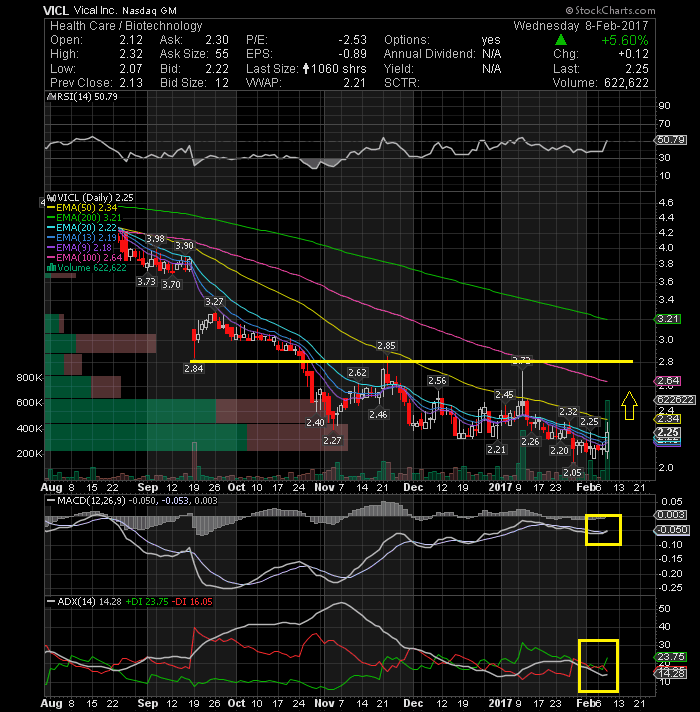Click the 3.27 price label
The image size is (700, 712).
click(x=214, y=302)
